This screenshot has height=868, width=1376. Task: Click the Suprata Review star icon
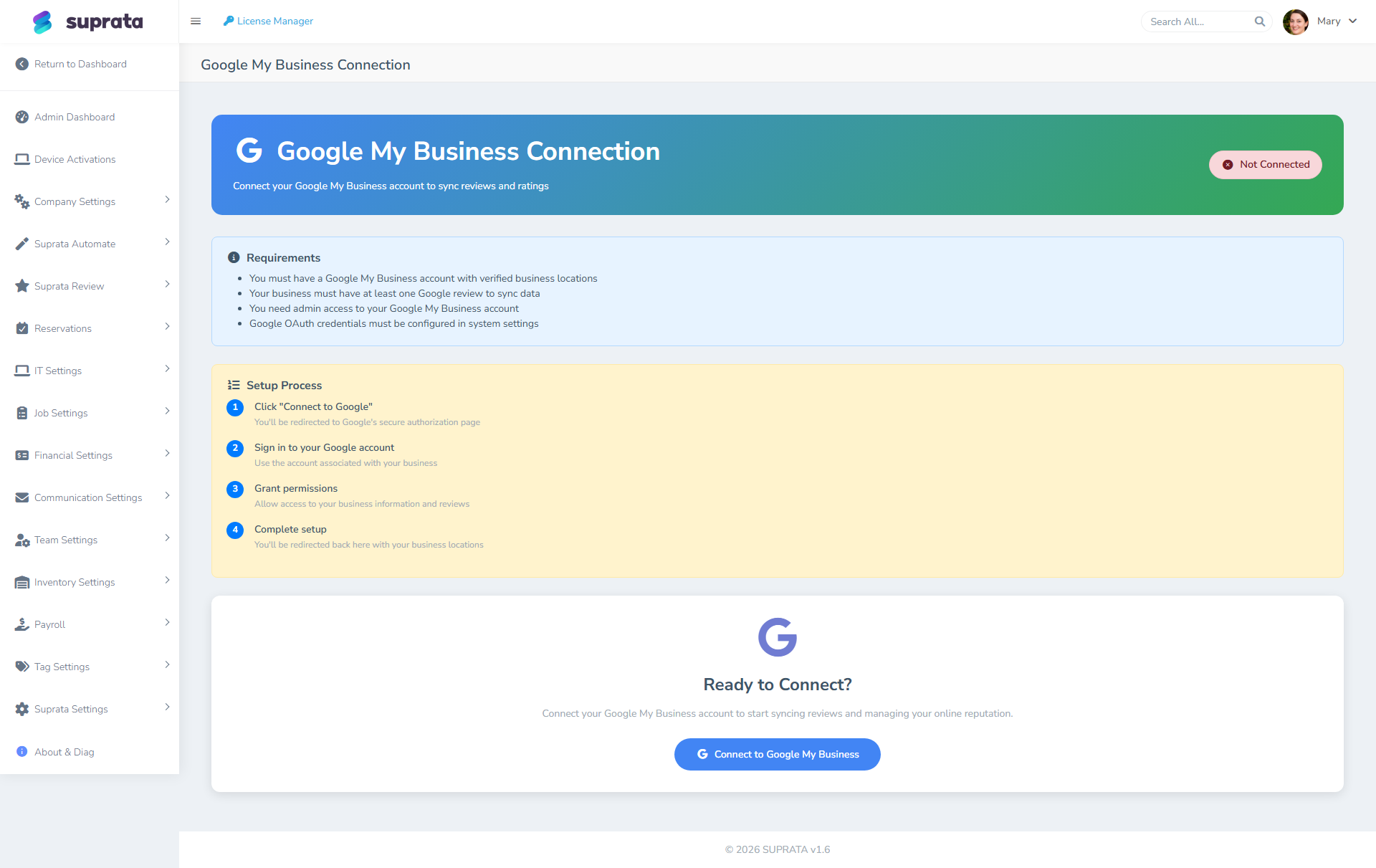pyautogui.click(x=22, y=286)
